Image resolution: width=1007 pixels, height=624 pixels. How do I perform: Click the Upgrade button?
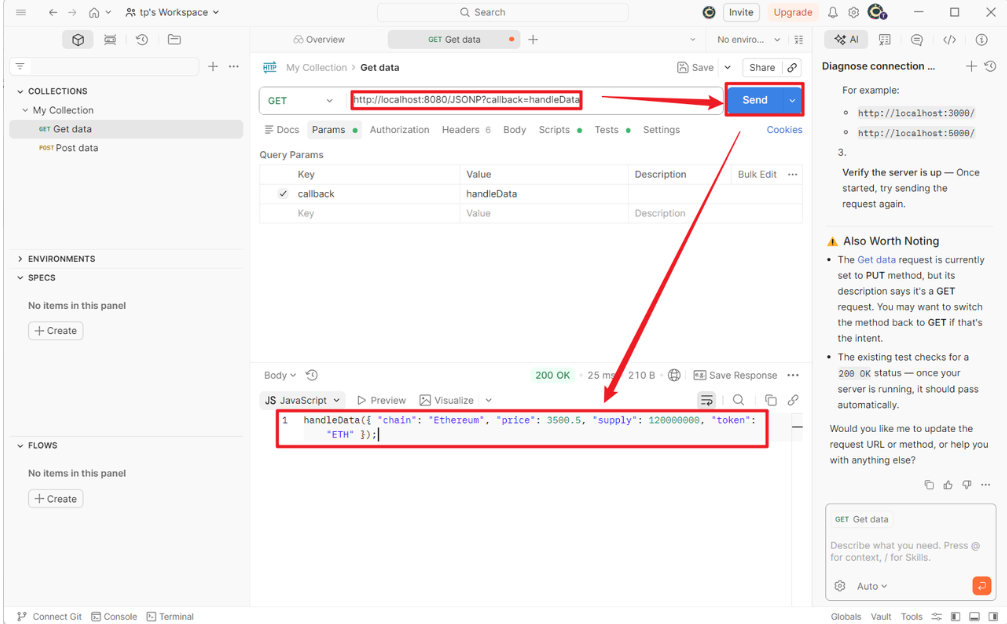792,12
